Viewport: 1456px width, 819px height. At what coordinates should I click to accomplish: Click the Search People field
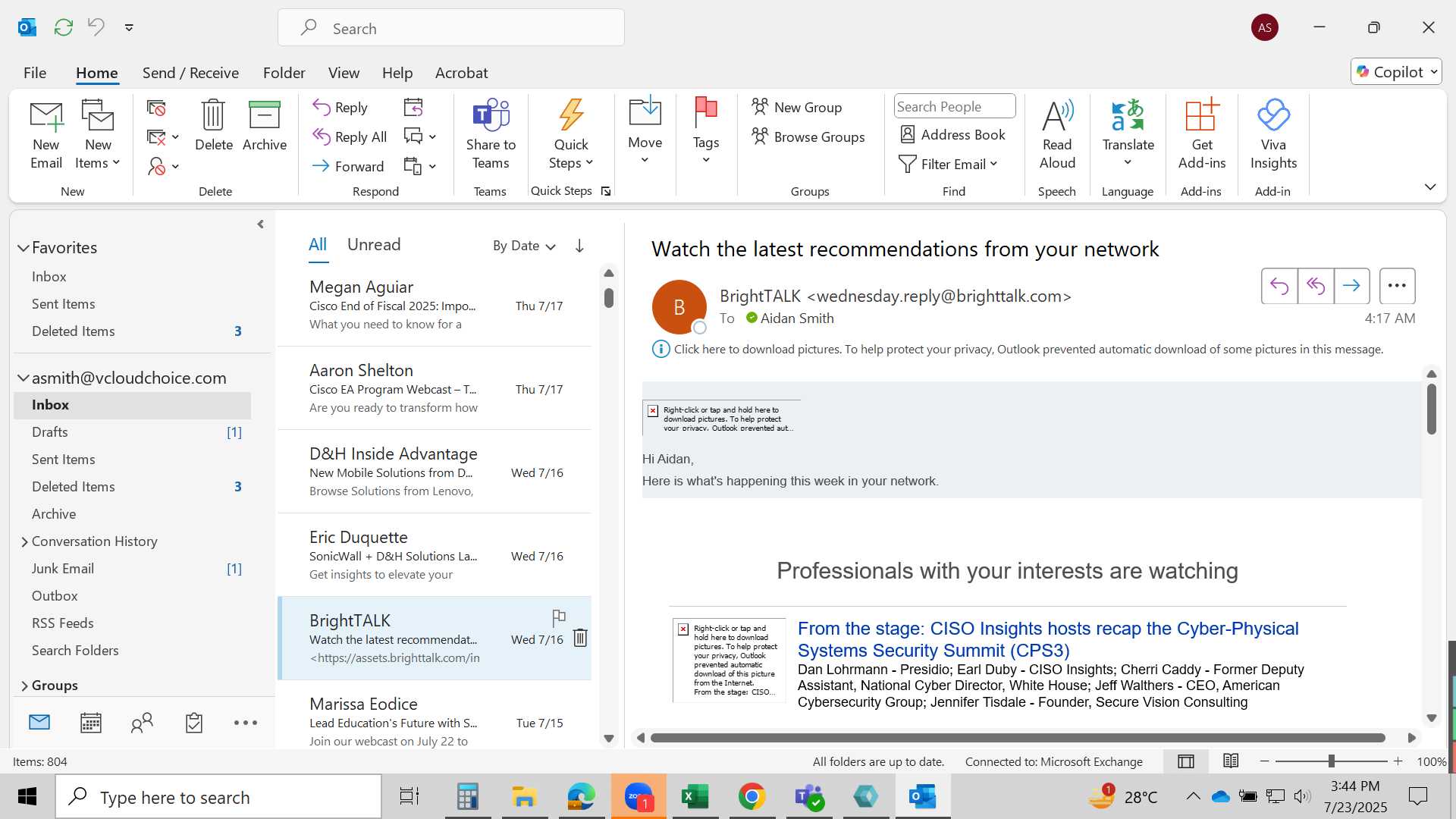955,106
